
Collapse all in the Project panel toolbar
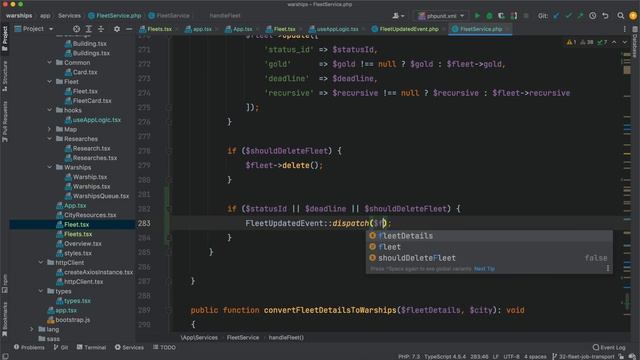pyautogui.click(x=101, y=29)
